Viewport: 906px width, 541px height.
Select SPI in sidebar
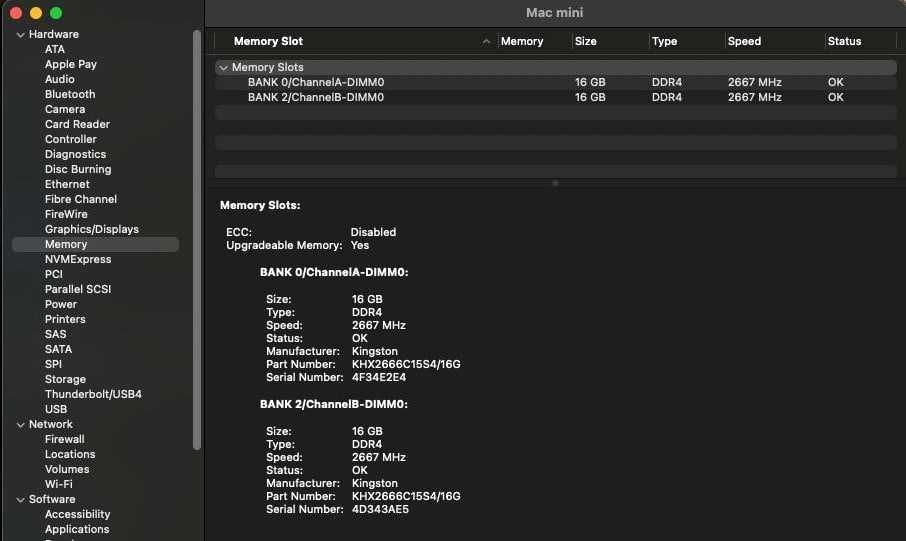click(x=53, y=365)
